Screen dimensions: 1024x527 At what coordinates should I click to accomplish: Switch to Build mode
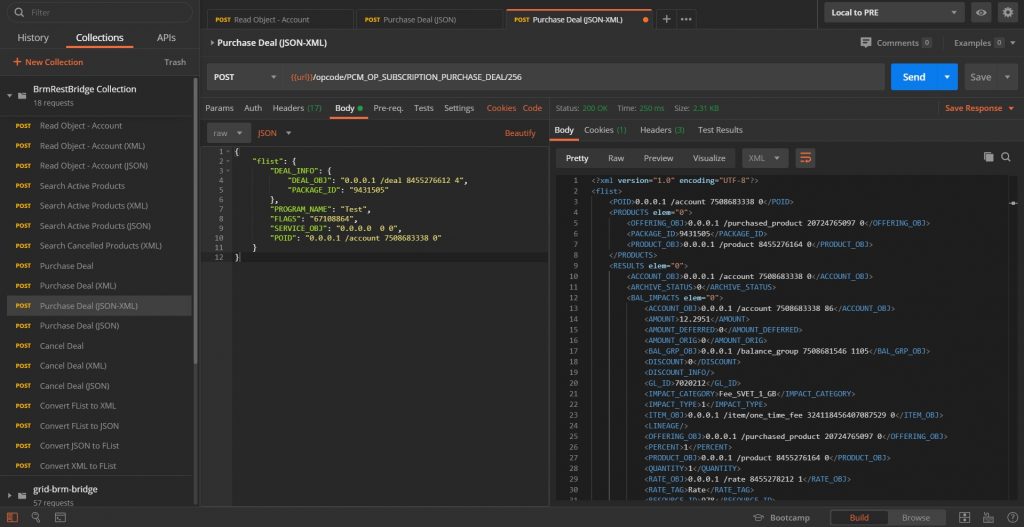click(859, 517)
